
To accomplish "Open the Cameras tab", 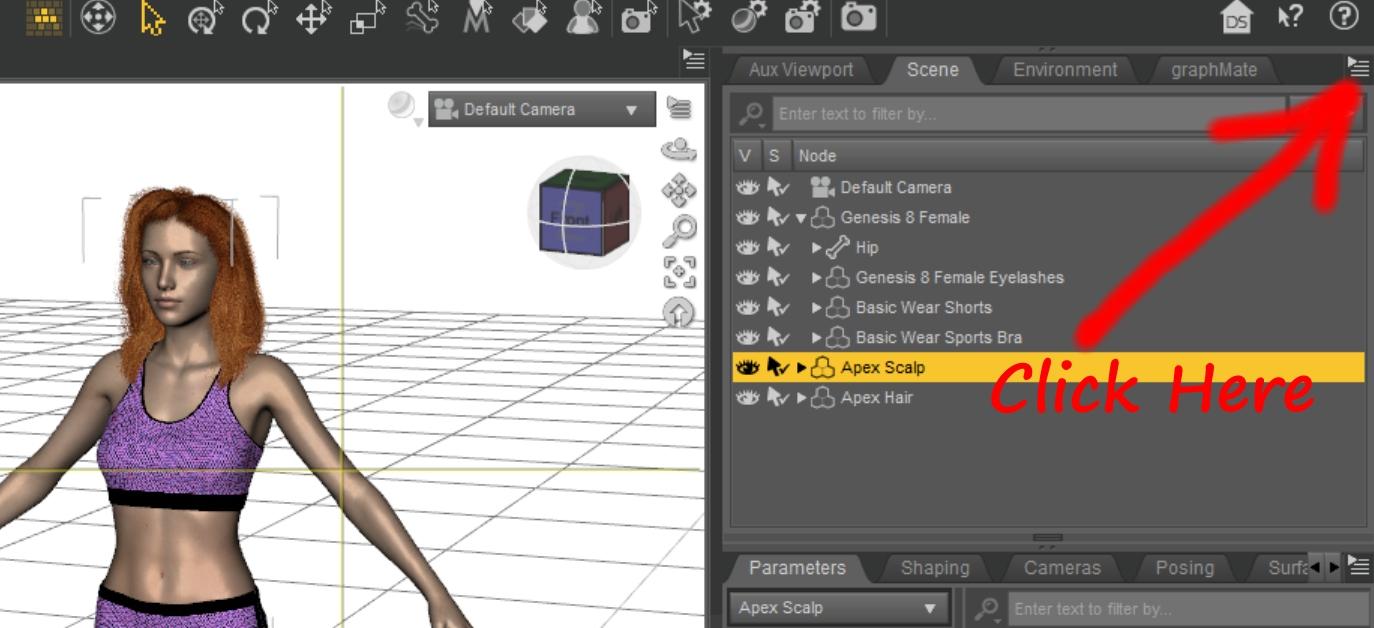I will (x=1062, y=567).
